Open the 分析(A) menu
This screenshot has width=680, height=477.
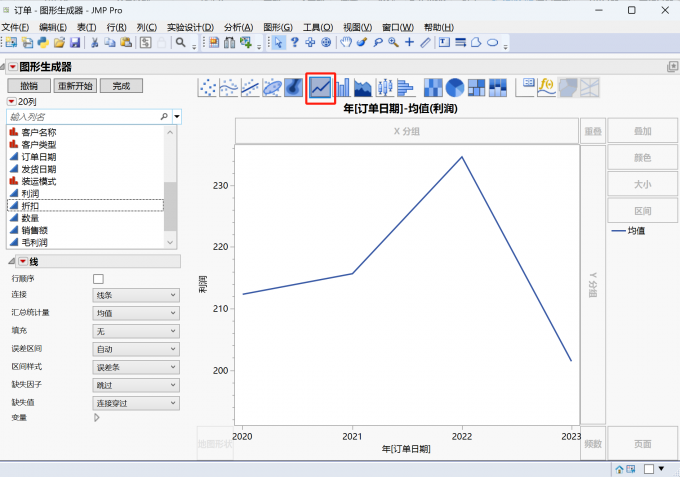pos(239,27)
